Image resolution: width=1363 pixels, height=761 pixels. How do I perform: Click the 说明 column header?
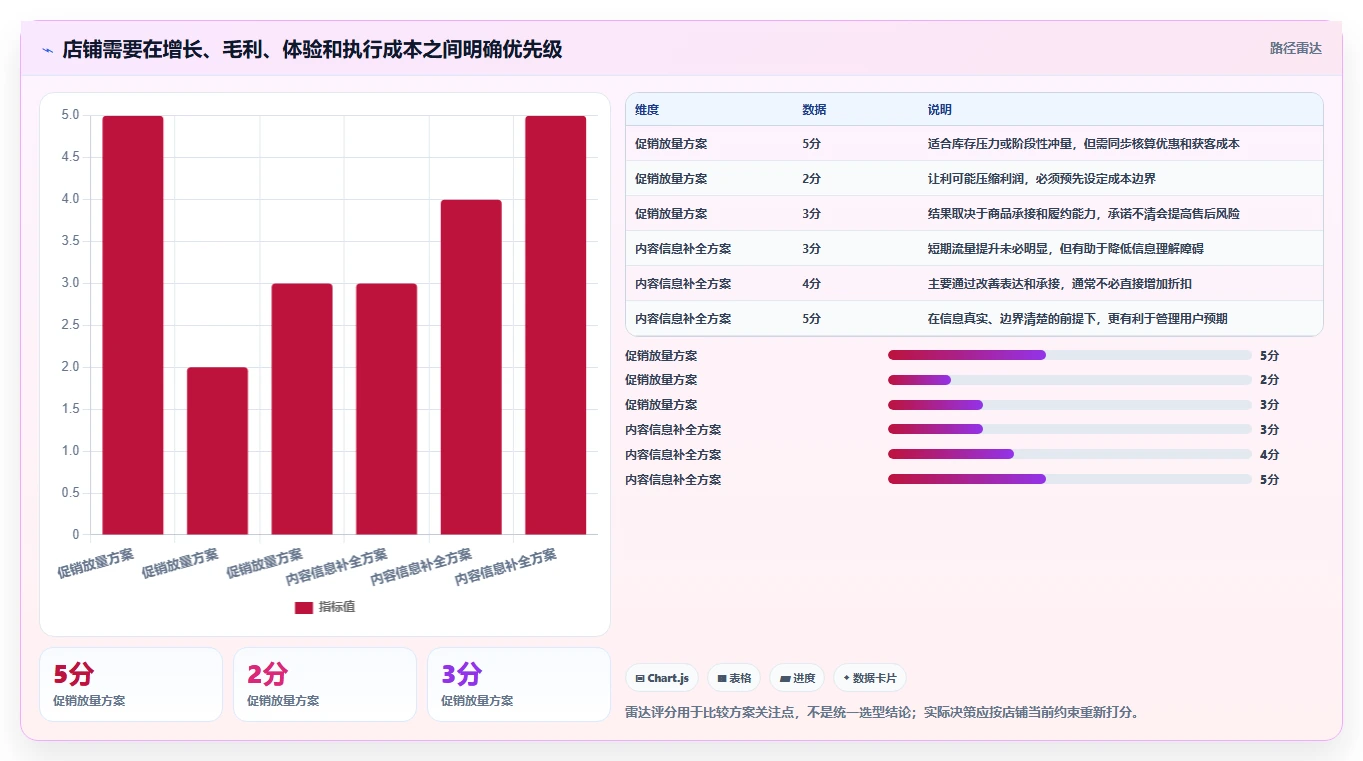940,110
